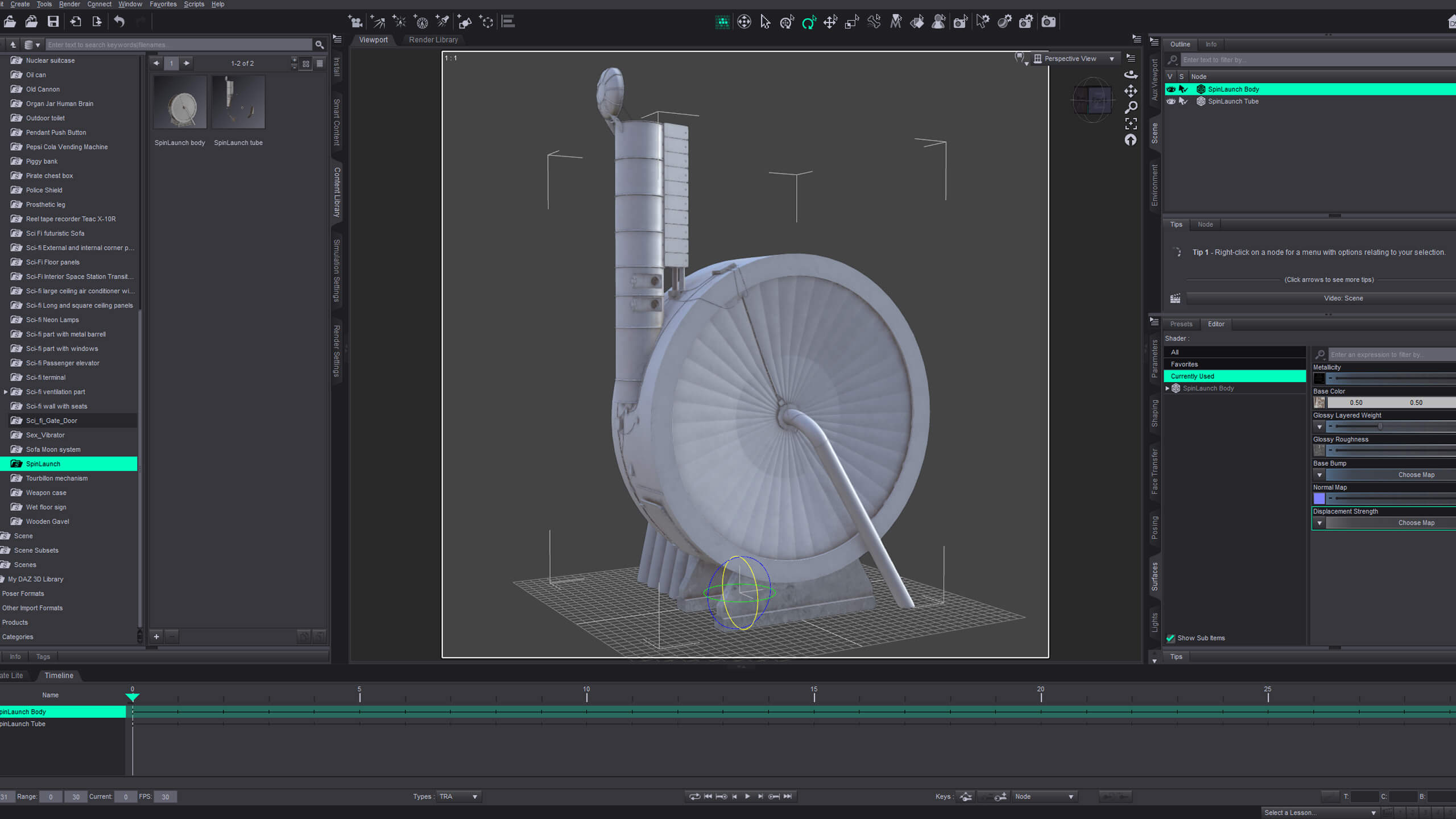
Task: Open the Keys Node dropdown
Action: click(1045, 796)
